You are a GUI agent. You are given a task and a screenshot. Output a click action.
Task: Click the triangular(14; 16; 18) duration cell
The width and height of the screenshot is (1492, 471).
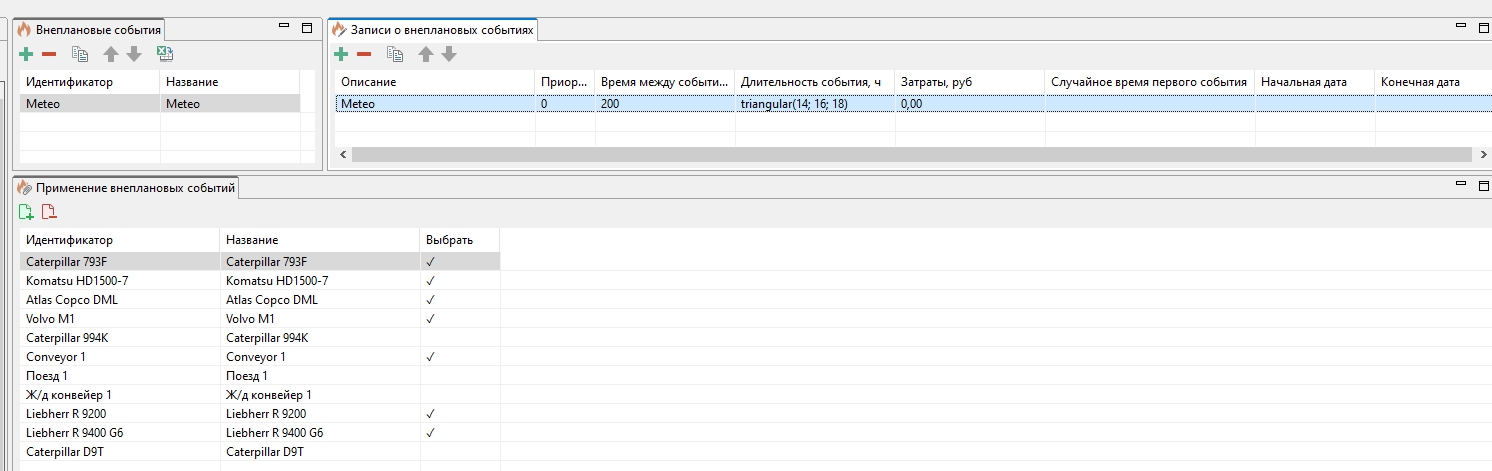[x=815, y=103]
